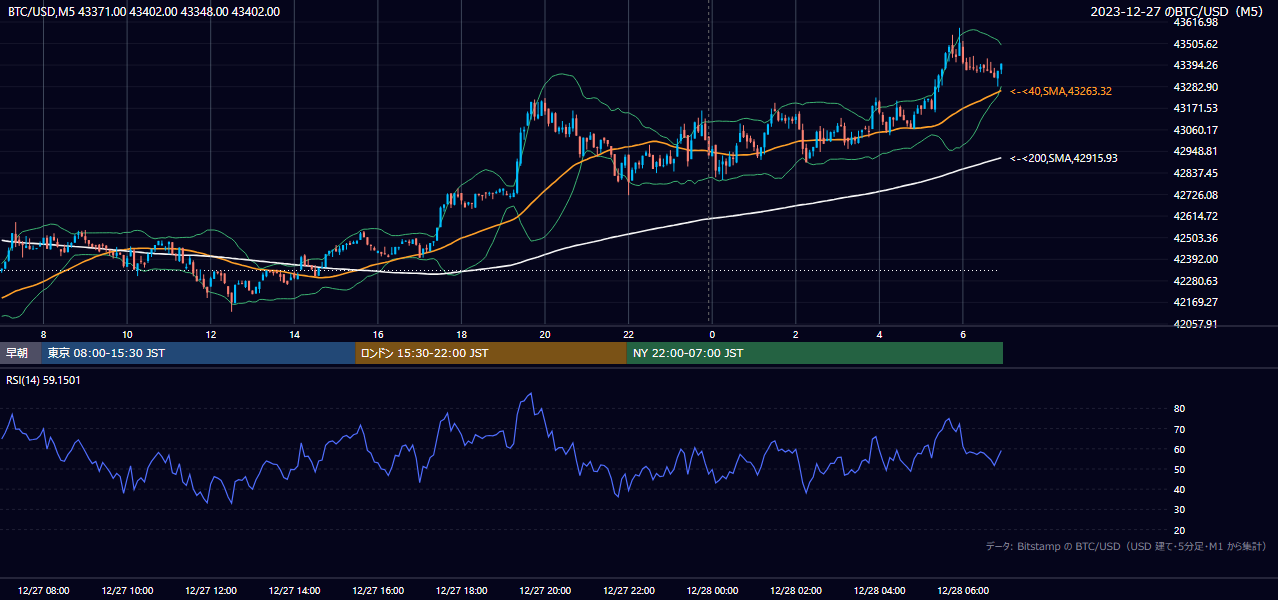The height and width of the screenshot is (600, 1278).
Task: Click the 12/28 06:00 date label
Action: click(962, 591)
